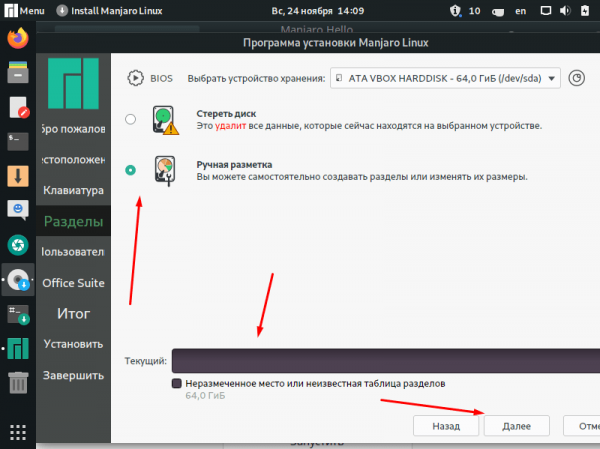600x449 pixels.
Task: Open the terminal-with-download dock icon
Action: click(18, 314)
